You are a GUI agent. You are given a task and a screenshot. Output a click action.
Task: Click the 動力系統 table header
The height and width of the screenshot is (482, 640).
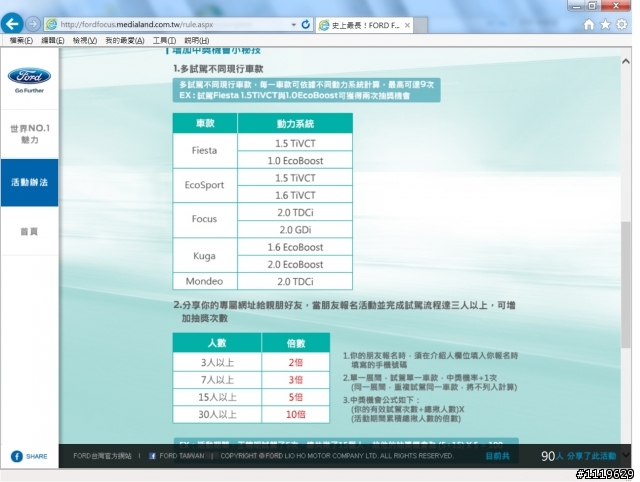(x=295, y=123)
